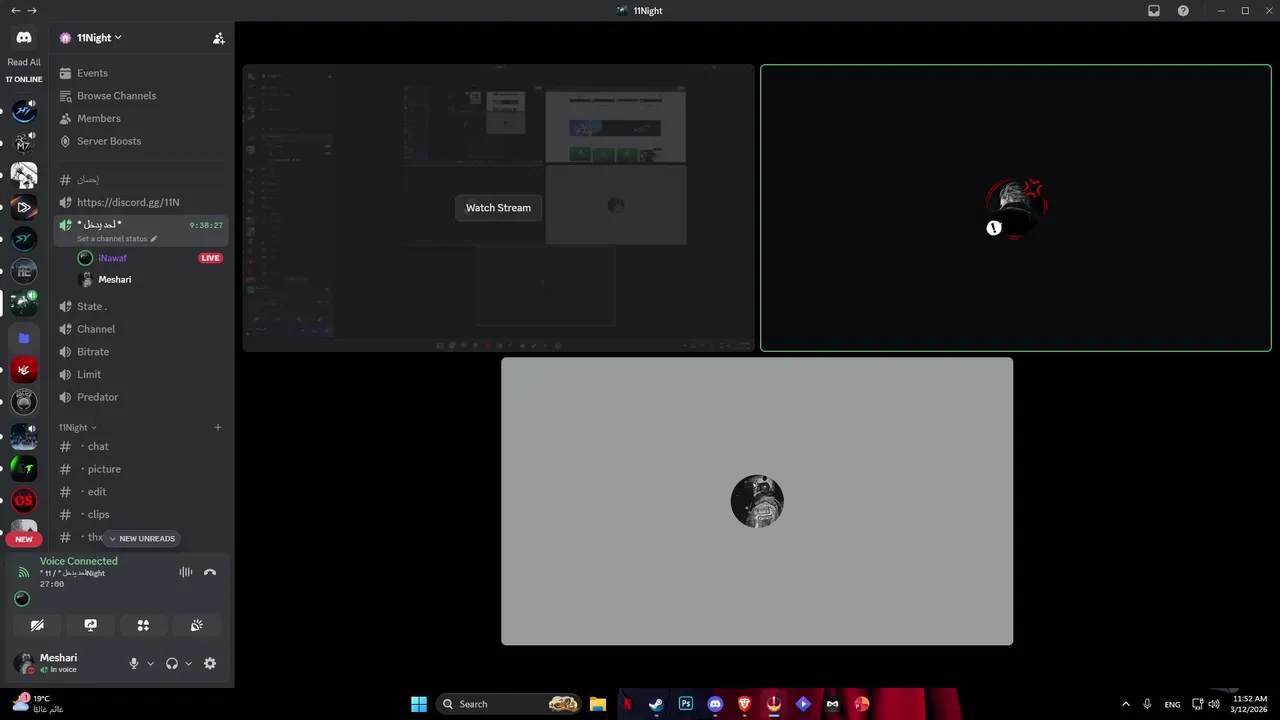The width and height of the screenshot is (1280, 720).
Task: Open the Help question mark icon
Action: coord(1183,10)
